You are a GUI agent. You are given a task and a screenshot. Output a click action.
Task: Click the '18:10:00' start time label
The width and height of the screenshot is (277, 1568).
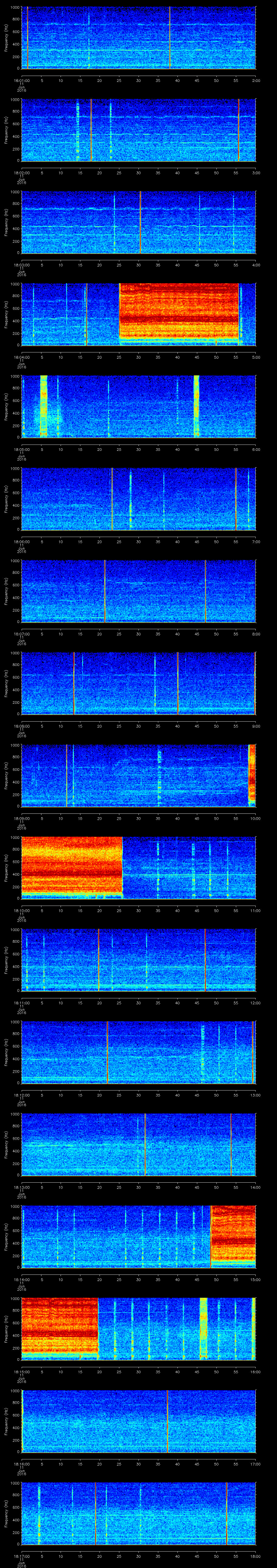coord(21,910)
